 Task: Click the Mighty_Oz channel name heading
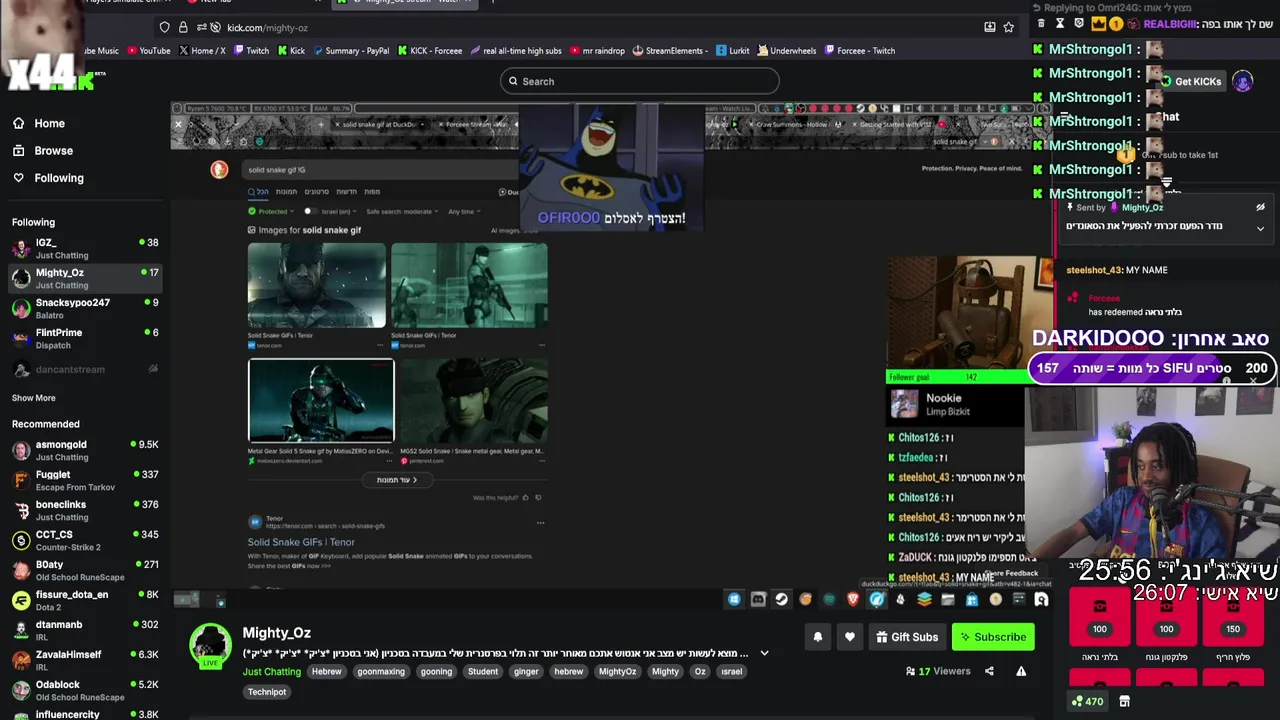click(x=276, y=632)
